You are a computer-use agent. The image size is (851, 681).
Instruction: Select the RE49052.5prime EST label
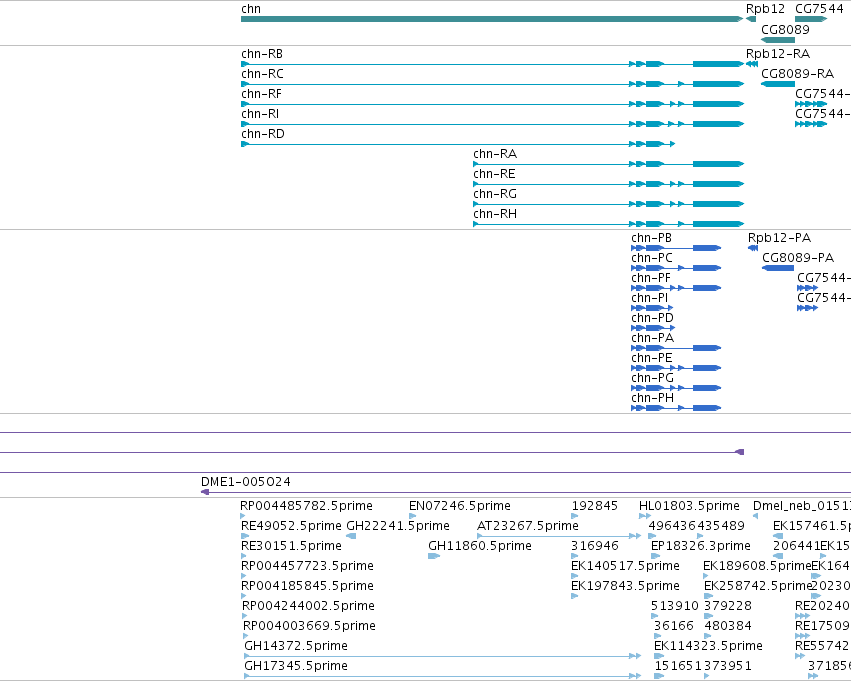click(x=291, y=526)
